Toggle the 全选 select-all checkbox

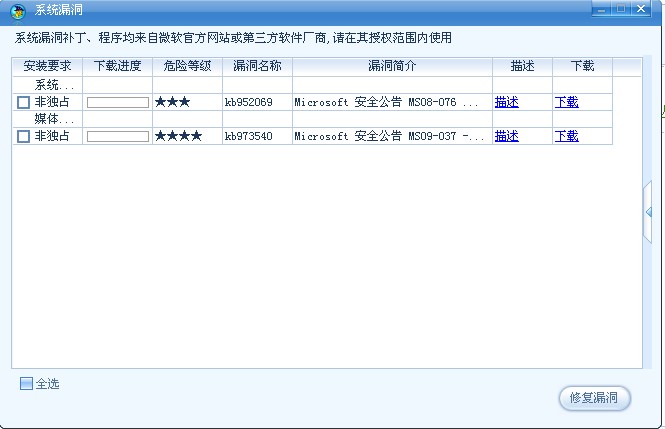(26, 384)
